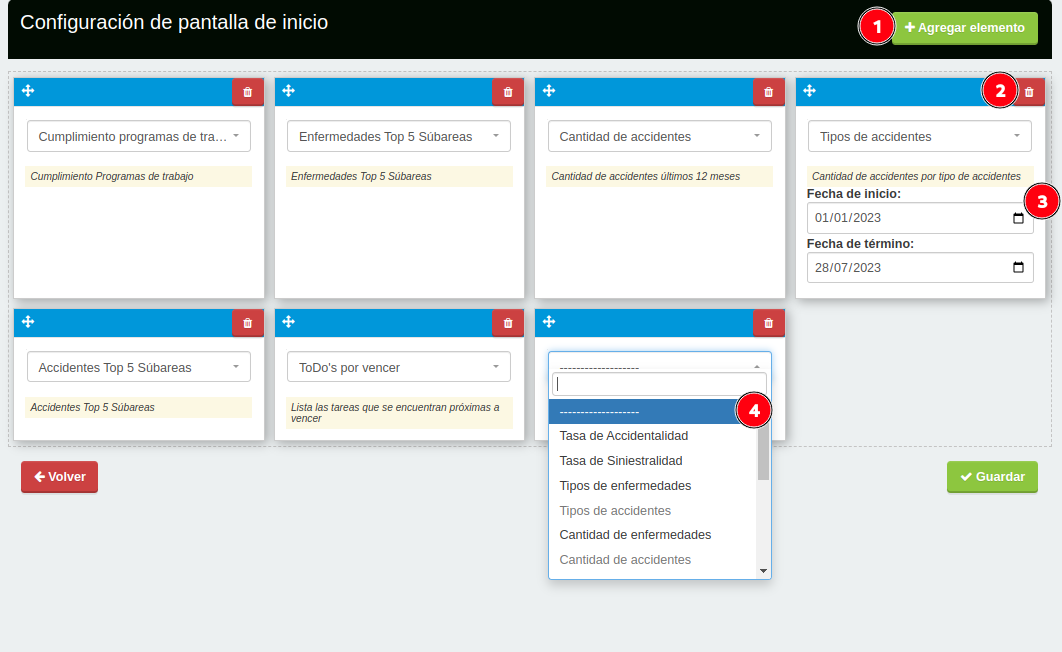Choose Tasa de Accidentalidad option

tap(653, 436)
